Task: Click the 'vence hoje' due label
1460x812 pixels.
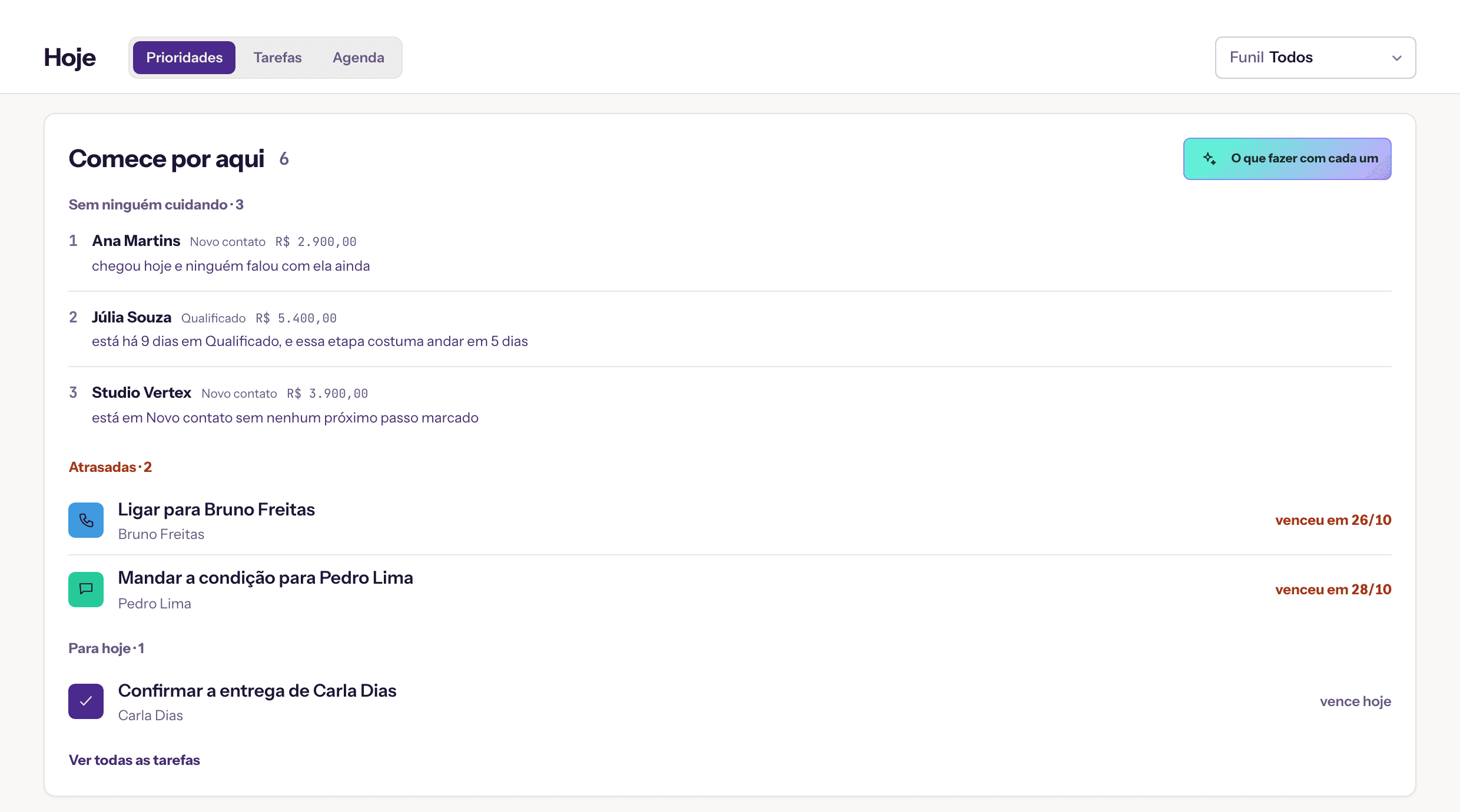Action: click(1355, 701)
